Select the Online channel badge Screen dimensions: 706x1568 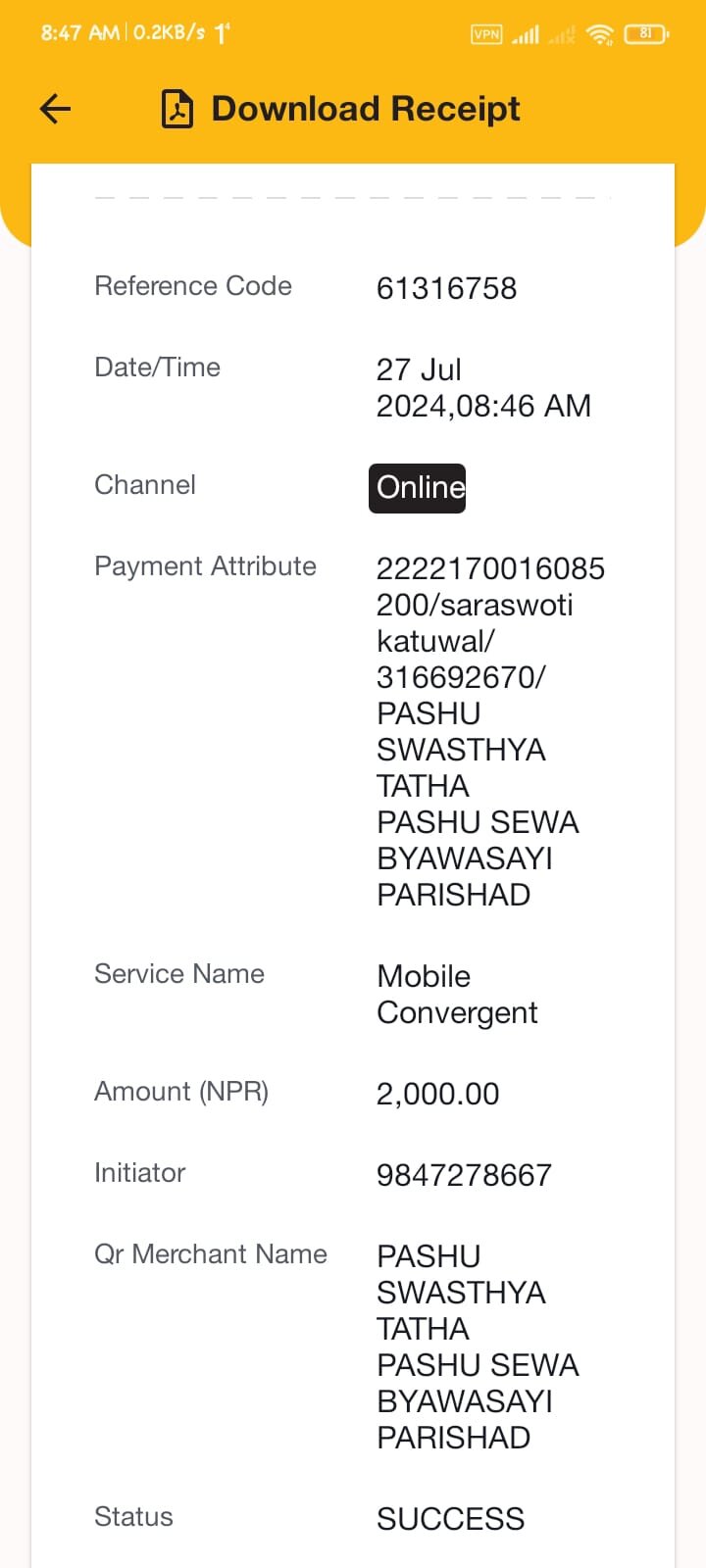coord(418,488)
